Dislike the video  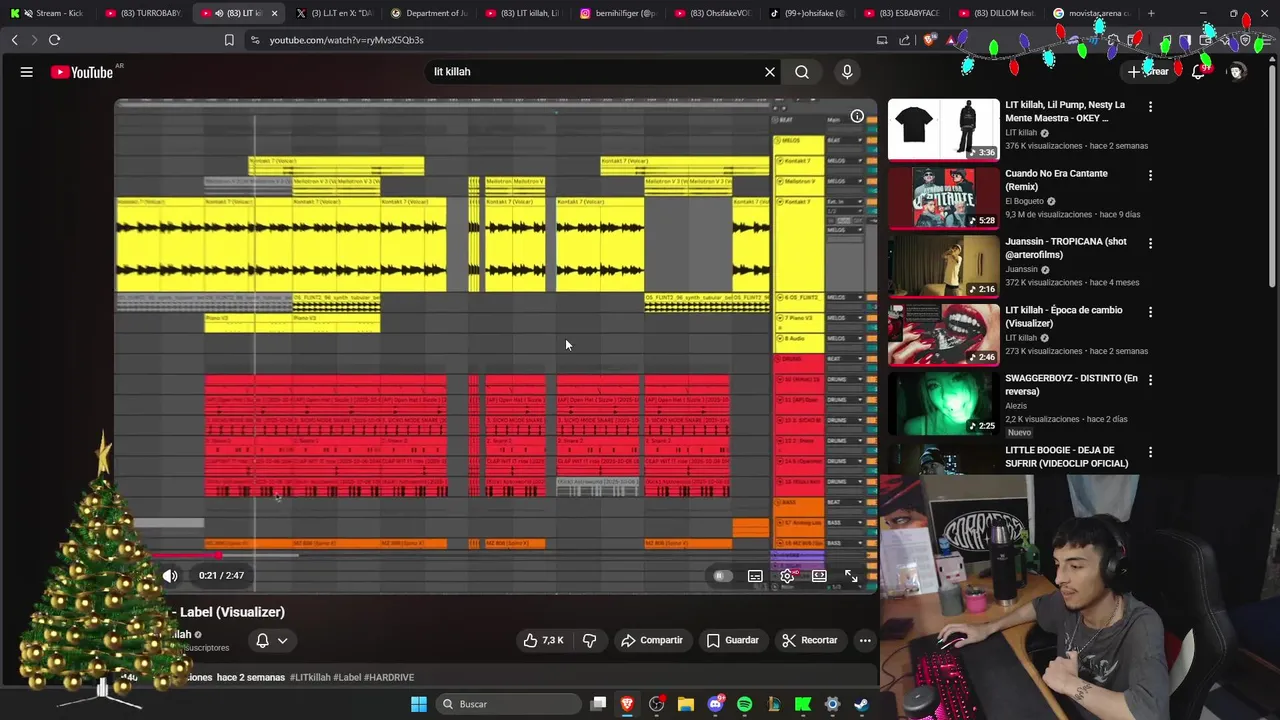coord(590,640)
